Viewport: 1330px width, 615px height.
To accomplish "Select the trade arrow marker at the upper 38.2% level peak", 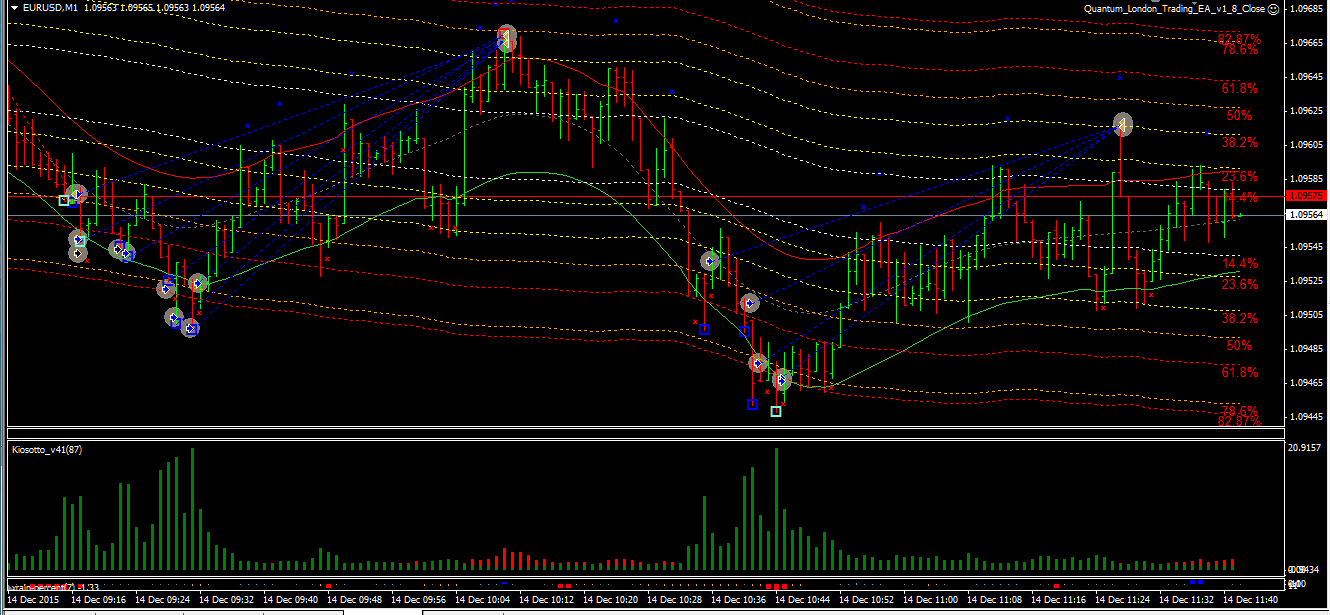I will [x=1123, y=125].
